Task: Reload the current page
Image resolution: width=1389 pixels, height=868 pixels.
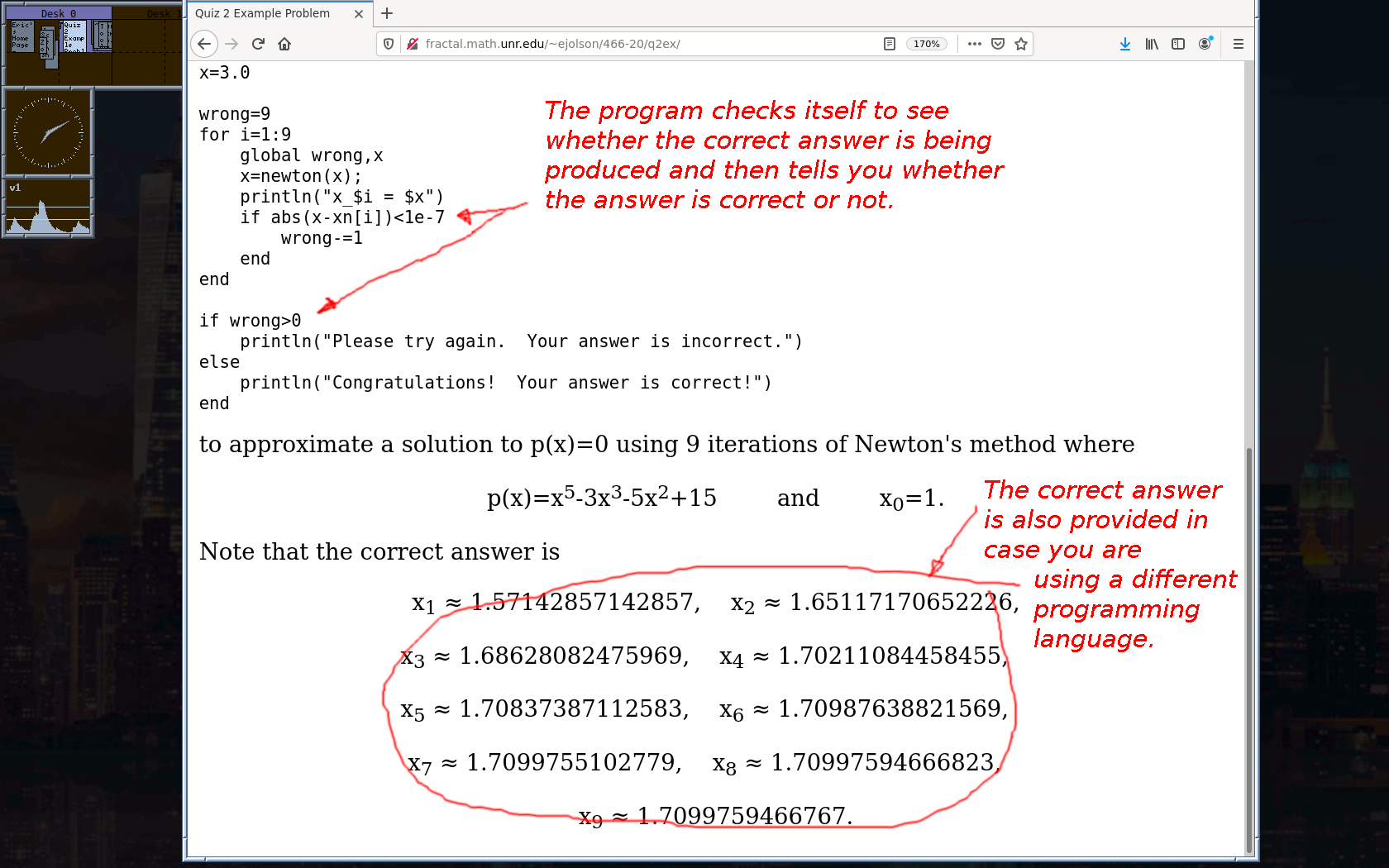Action: coord(258,44)
